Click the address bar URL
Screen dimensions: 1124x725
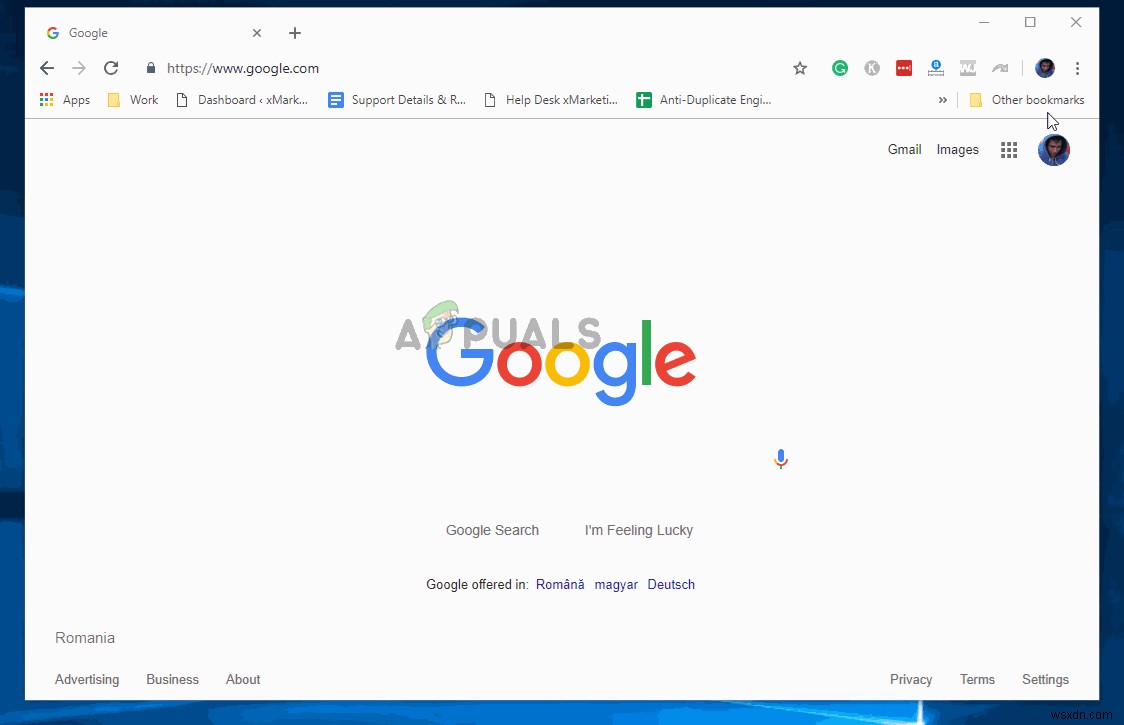(243, 68)
